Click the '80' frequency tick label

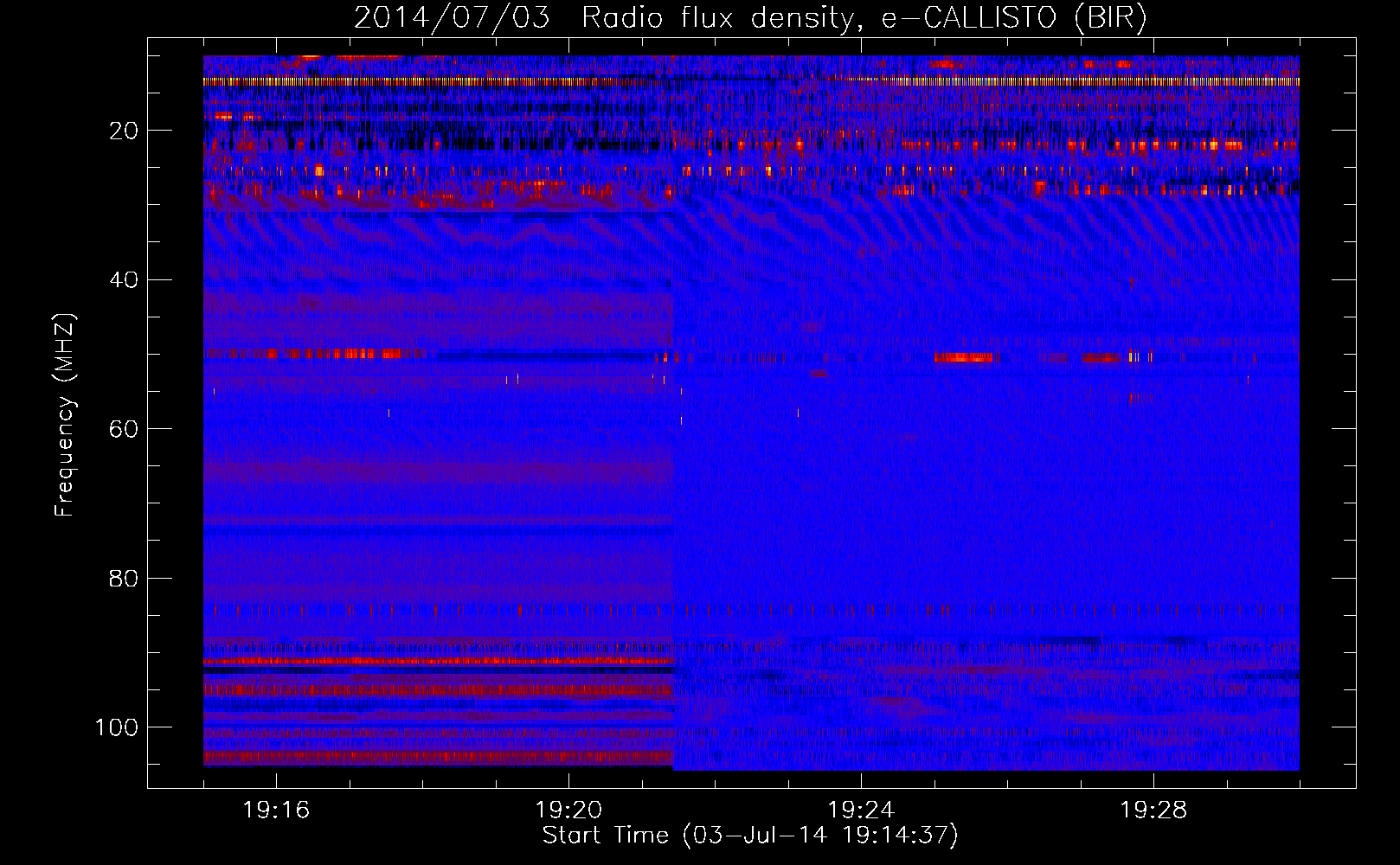click(124, 578)
